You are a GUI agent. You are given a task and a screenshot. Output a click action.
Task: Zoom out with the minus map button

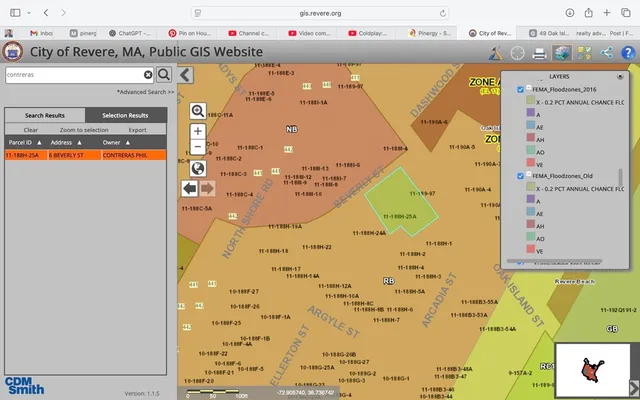(198, 148)
